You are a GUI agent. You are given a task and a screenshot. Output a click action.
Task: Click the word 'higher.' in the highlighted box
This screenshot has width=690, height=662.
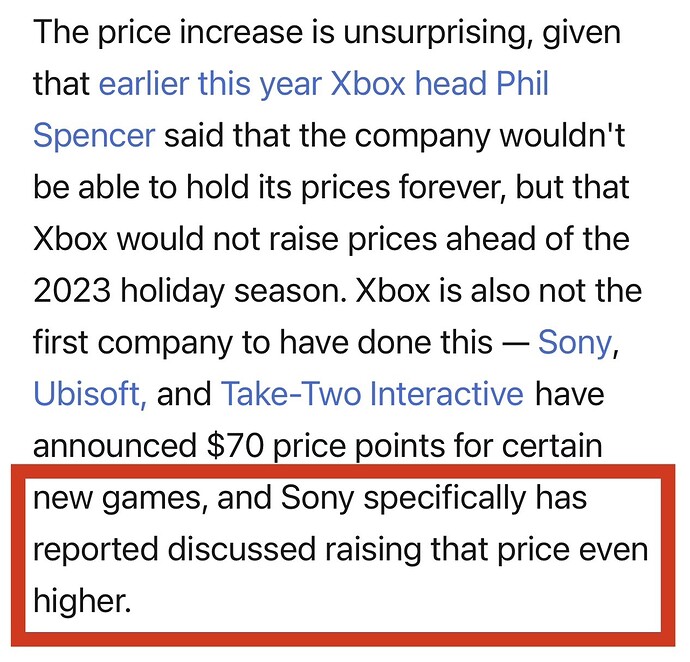tap(82, 600)
